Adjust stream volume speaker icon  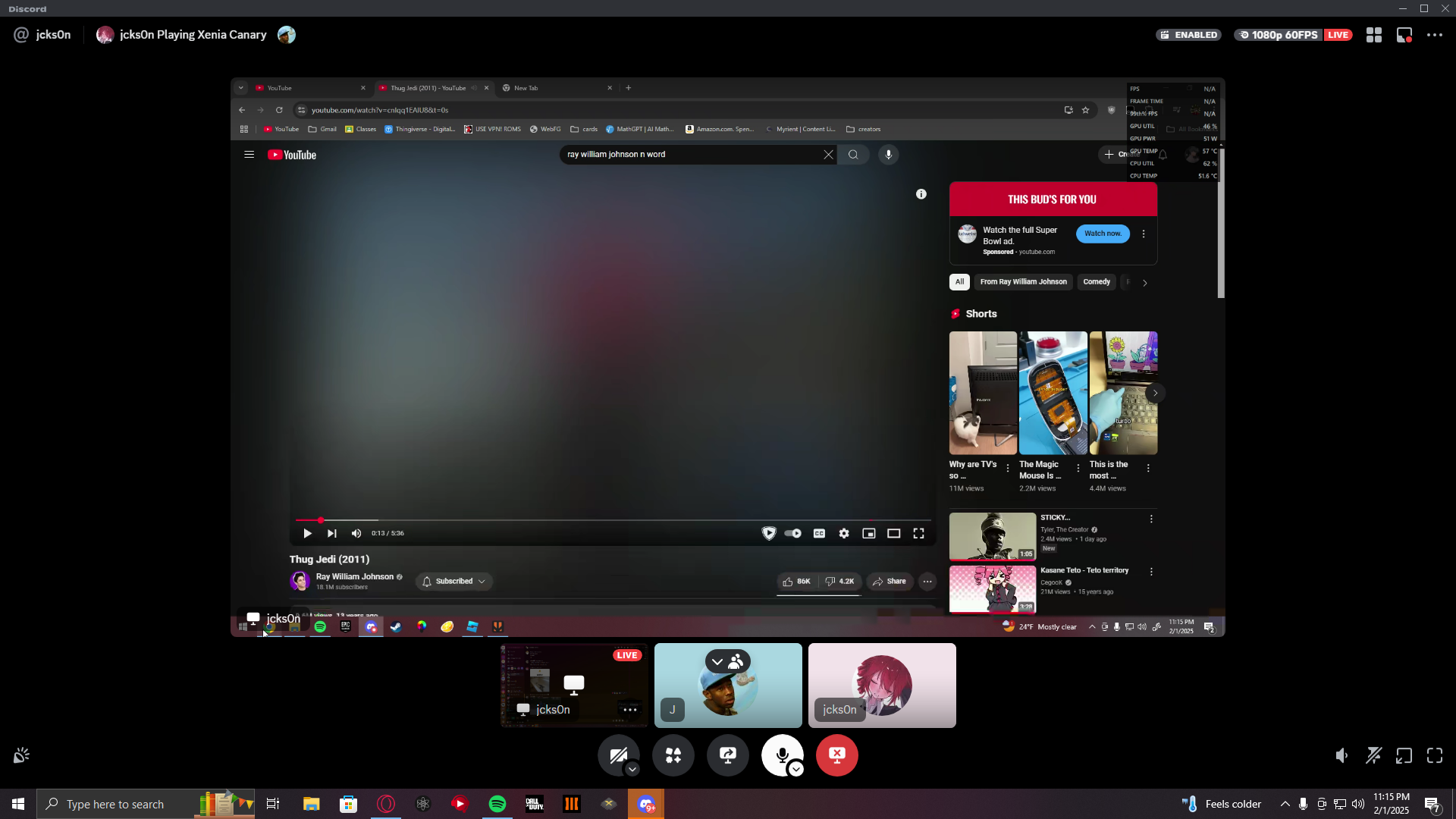(1342, 755)
